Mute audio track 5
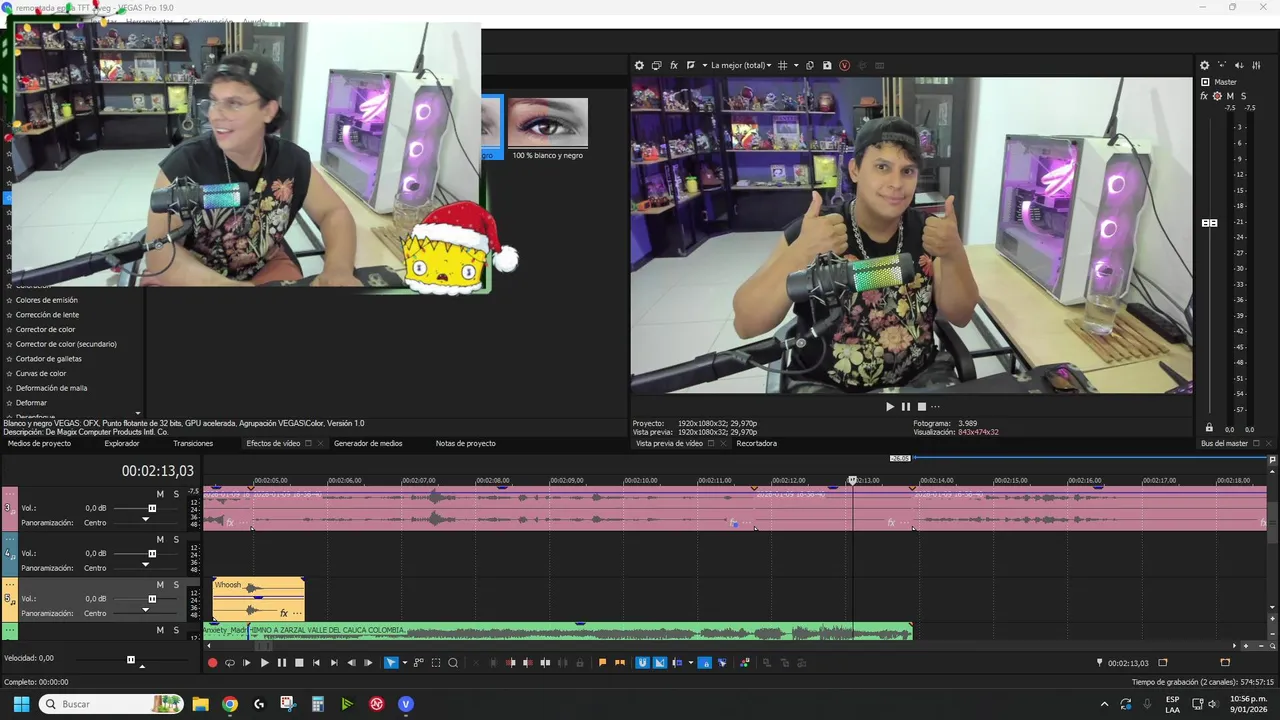Viewport: 1280px width, 720px height. tap(160, 585)
